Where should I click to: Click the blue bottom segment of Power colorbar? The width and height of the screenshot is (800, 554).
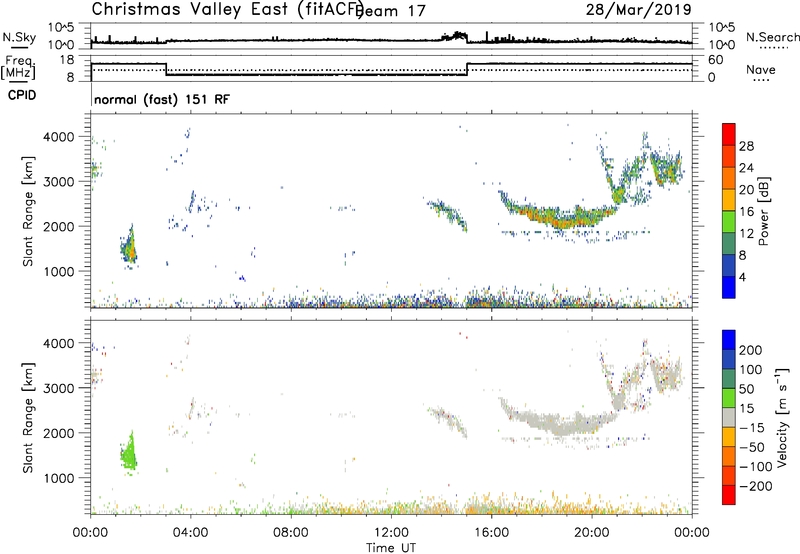pyautogui.click(x=729, y=287)
